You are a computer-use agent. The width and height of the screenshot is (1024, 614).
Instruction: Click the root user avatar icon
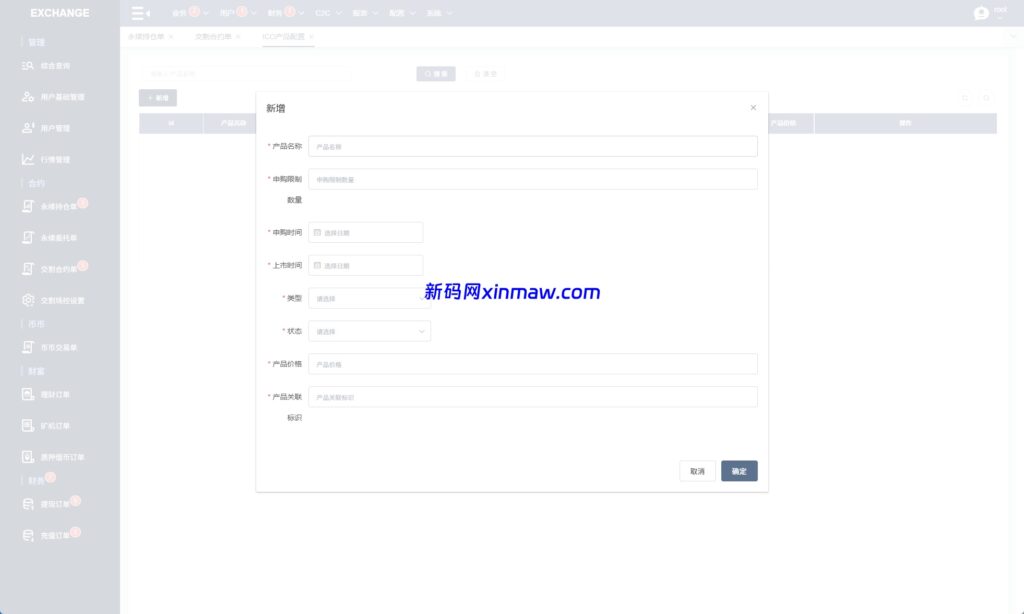(981, 13)
